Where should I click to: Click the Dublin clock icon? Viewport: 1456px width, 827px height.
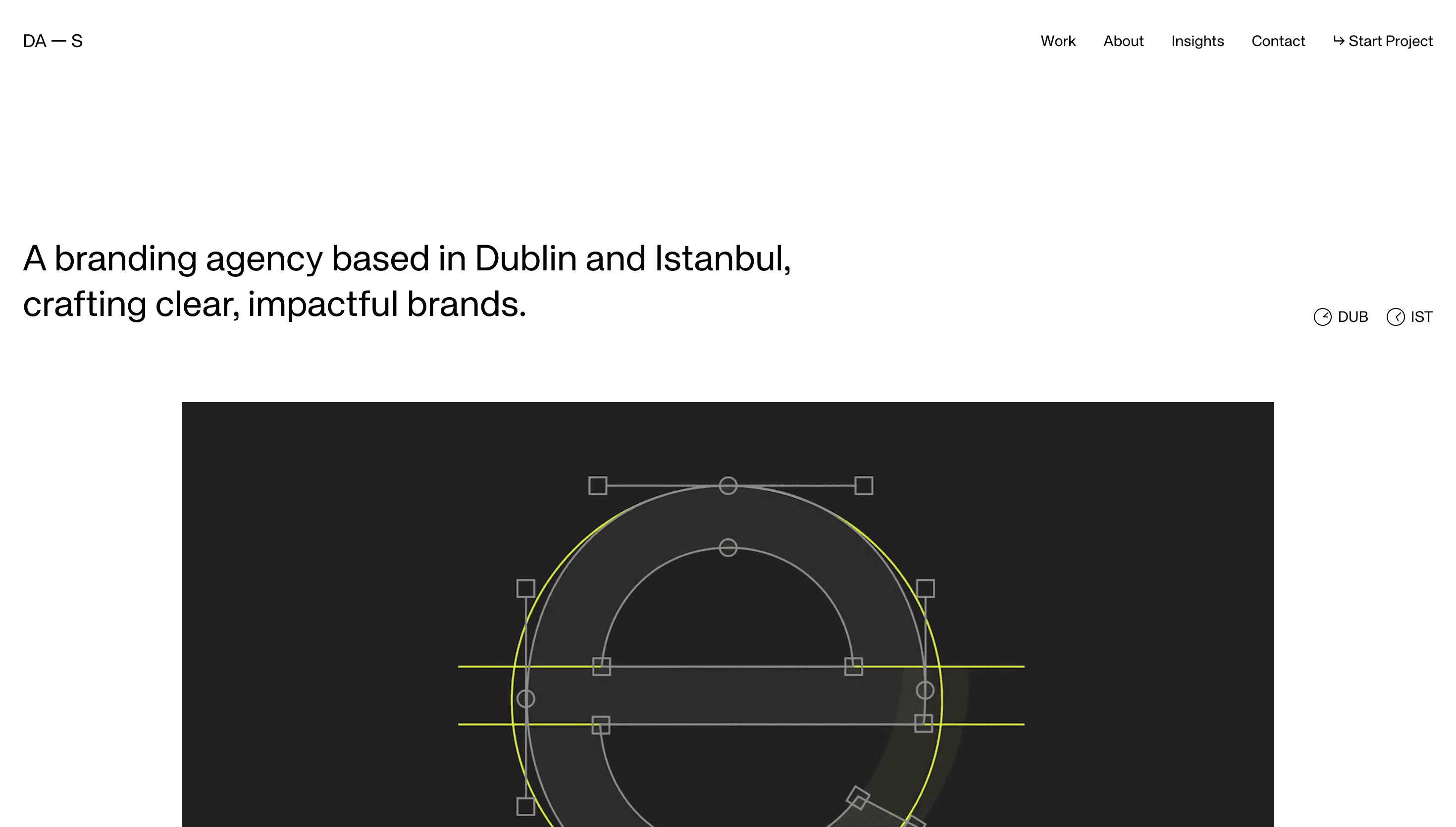tap(1323, 317)
